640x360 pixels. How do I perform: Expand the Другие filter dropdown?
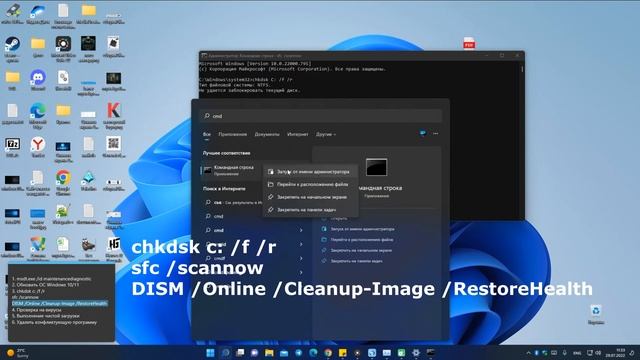326,134
